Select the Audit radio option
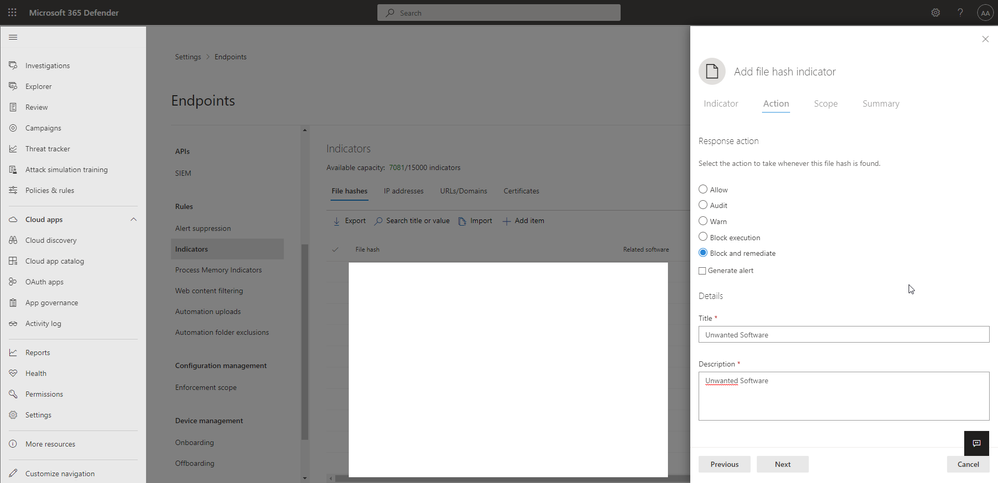Image resolution: width=998 pixels, height=483 pixels. [x=703, y=205]
